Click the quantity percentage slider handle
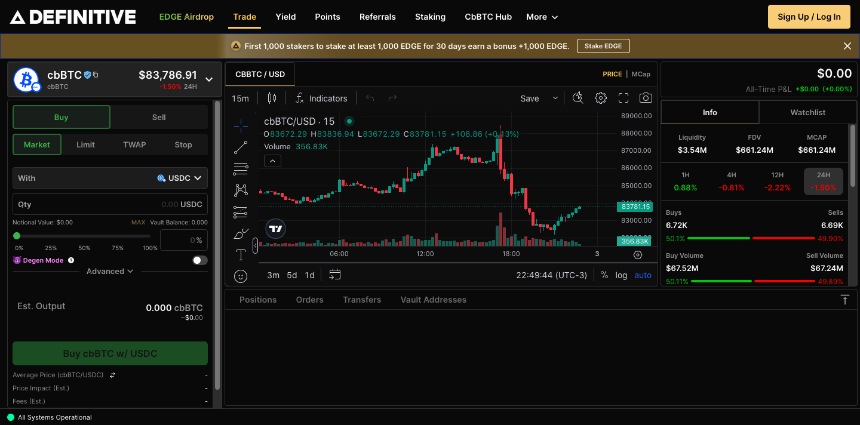Image resolution: width=860 pixels, height=425 pixels. pos(16,236)
